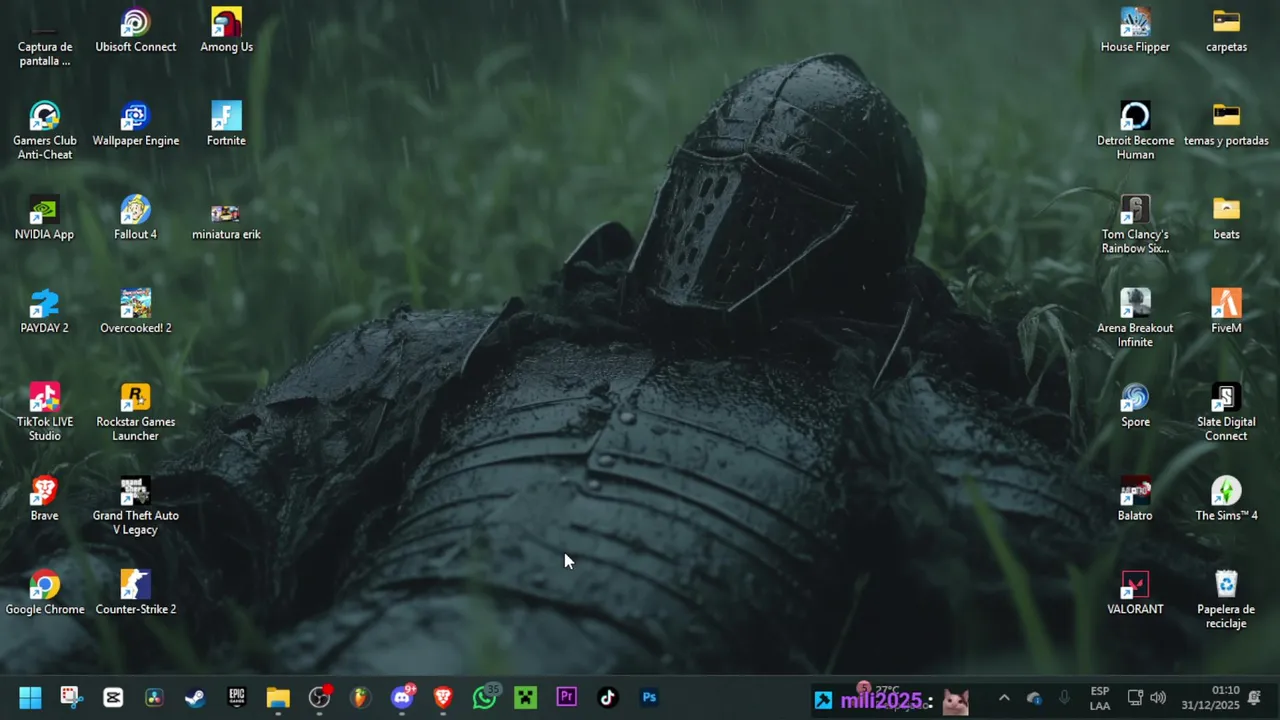Open NVIDIA App shortcut

coord(44,218)
